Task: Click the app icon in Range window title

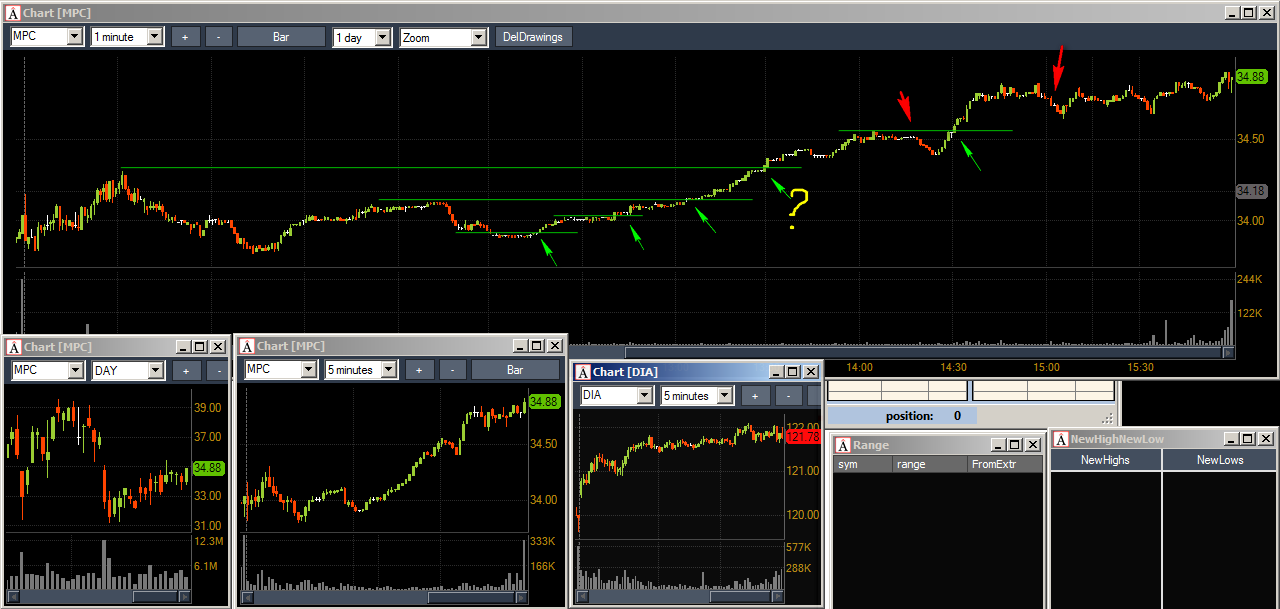Action: click(x=842, y=445)
